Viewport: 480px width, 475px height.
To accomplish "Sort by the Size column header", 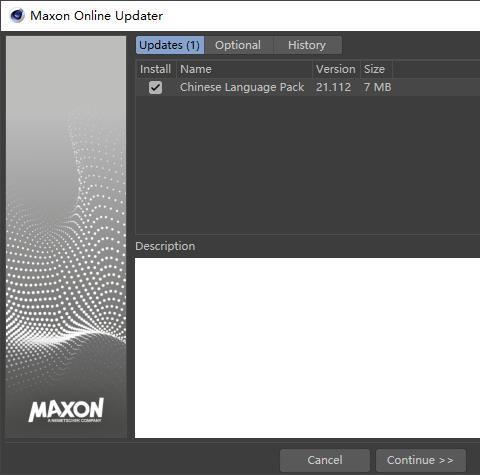I will click(x=376, y=69).
